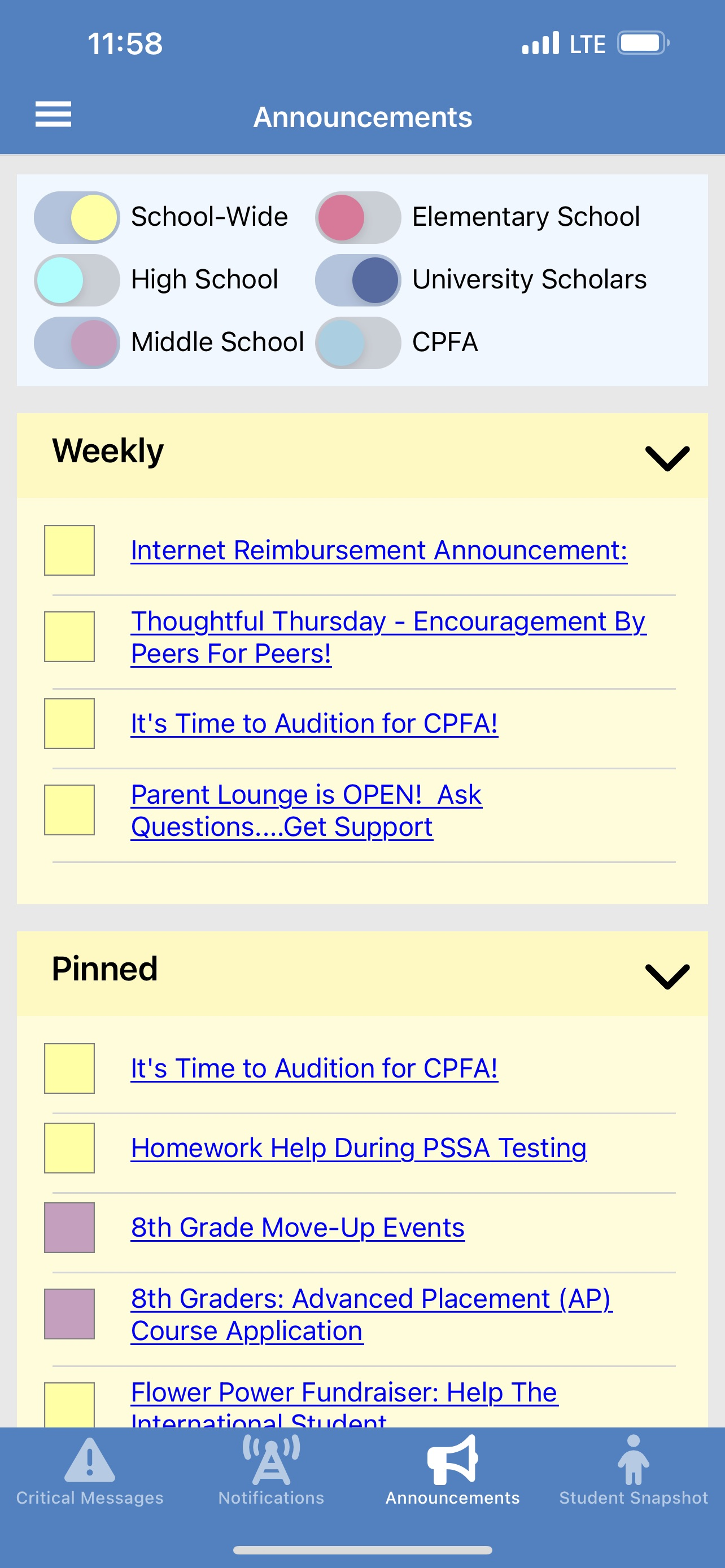The width and height of the screenshot is (725, 1568).
Task: Tap the cellular signal bars icon
Action: tap(540, 43)
